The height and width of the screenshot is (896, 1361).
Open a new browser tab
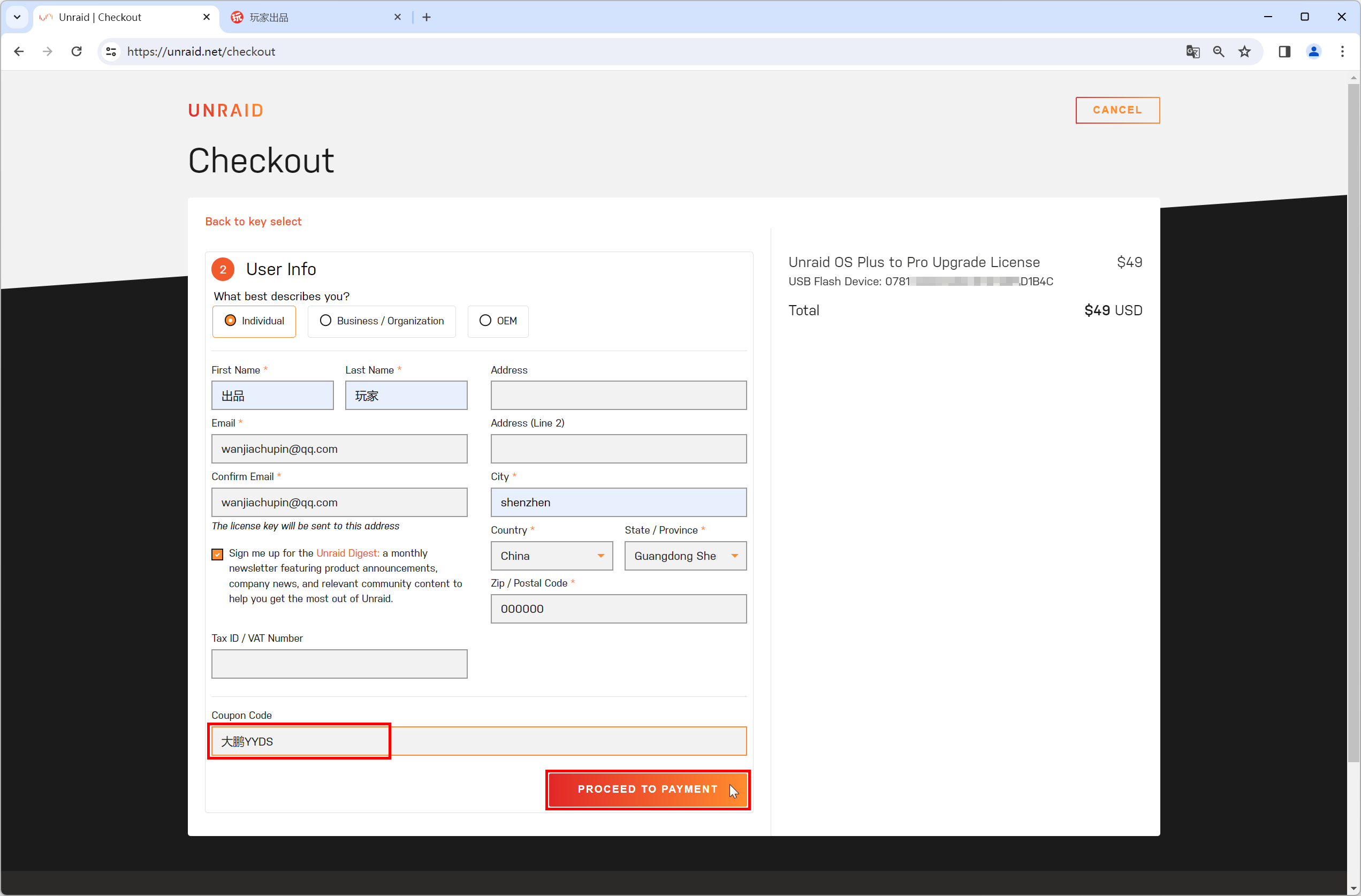(427, 17)
